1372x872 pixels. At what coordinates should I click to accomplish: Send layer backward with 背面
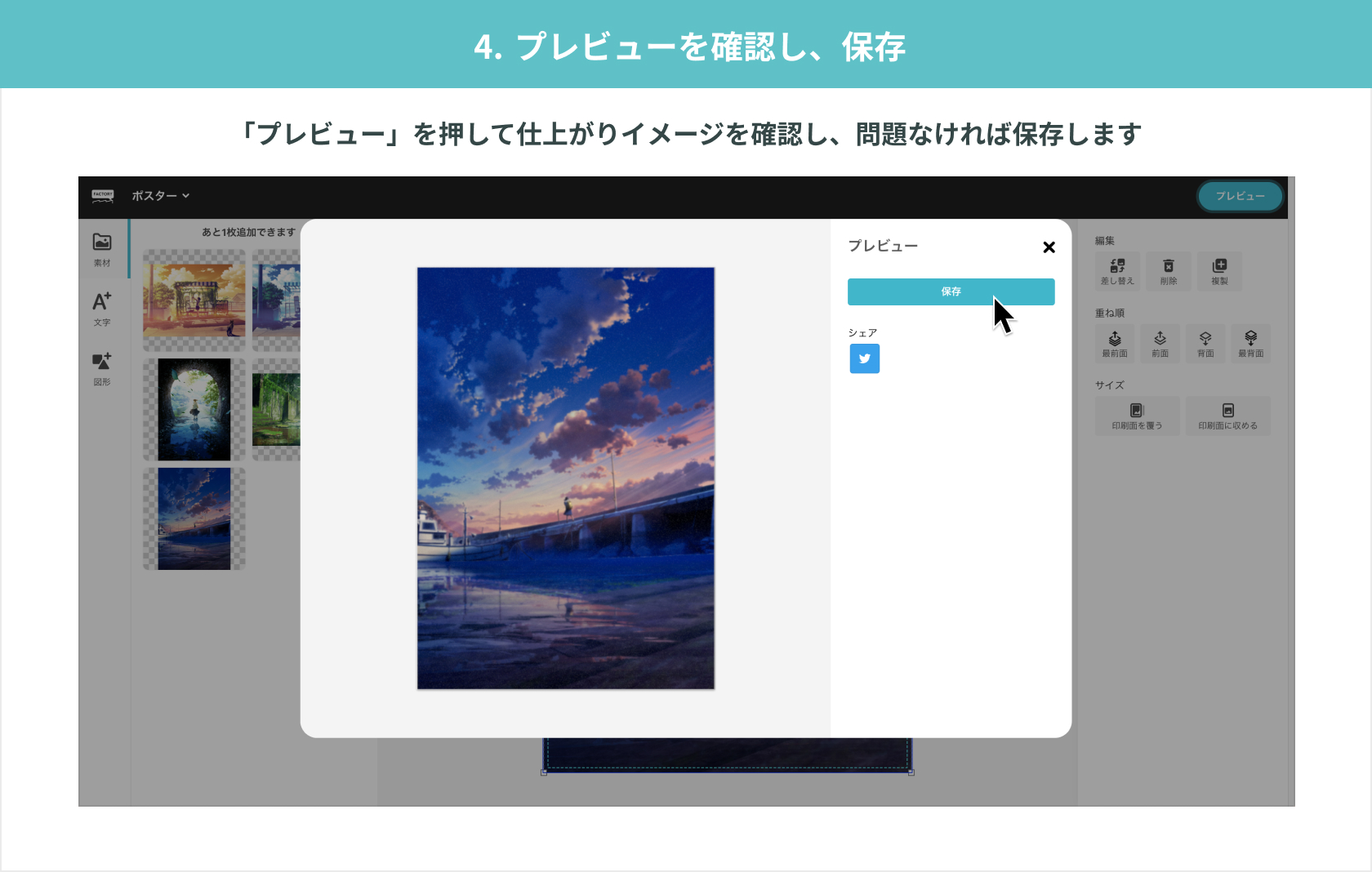tap(1205, 344)
